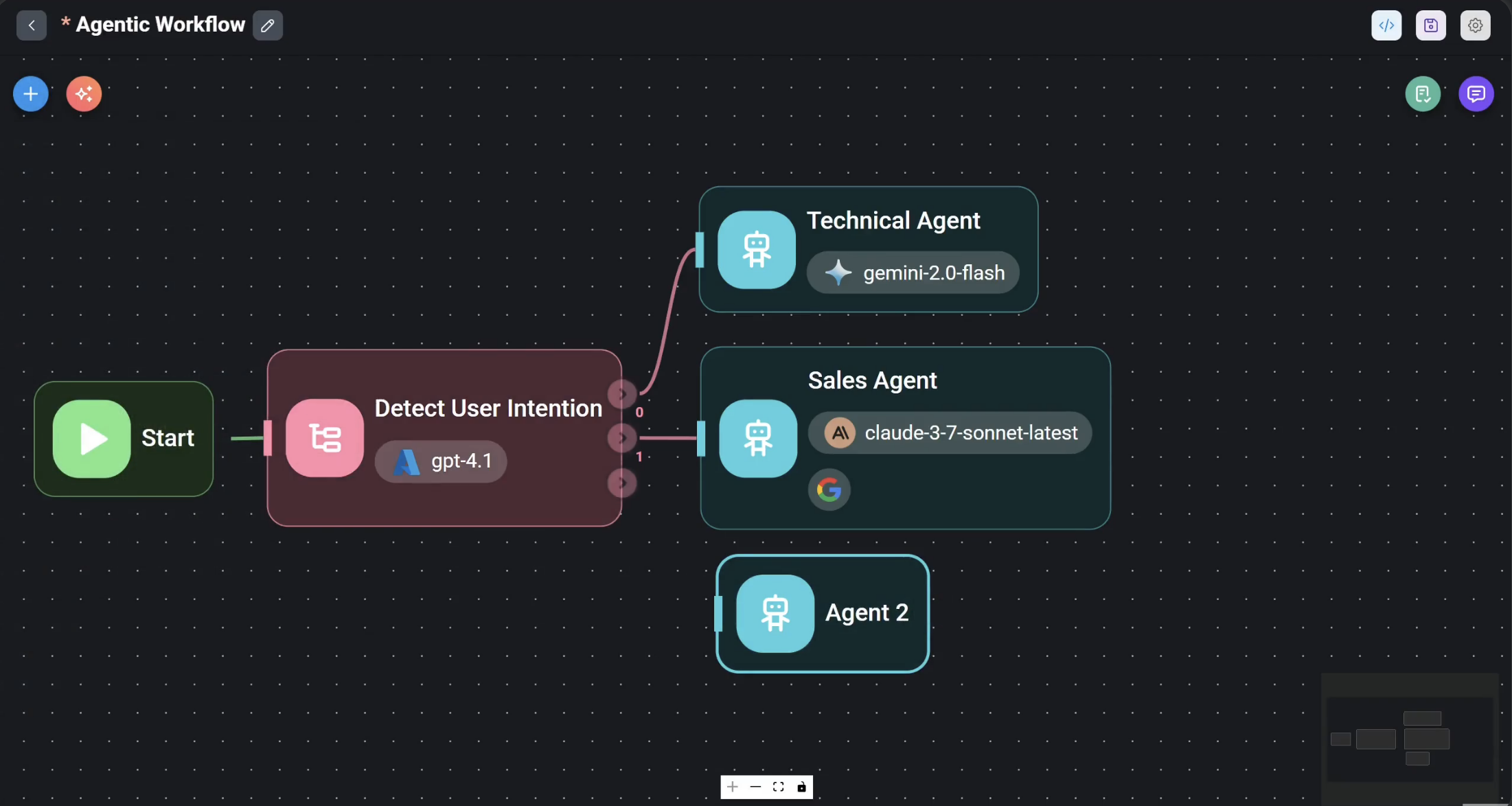
Task: Open the purple chat panel button
Action: [1476, 94]
